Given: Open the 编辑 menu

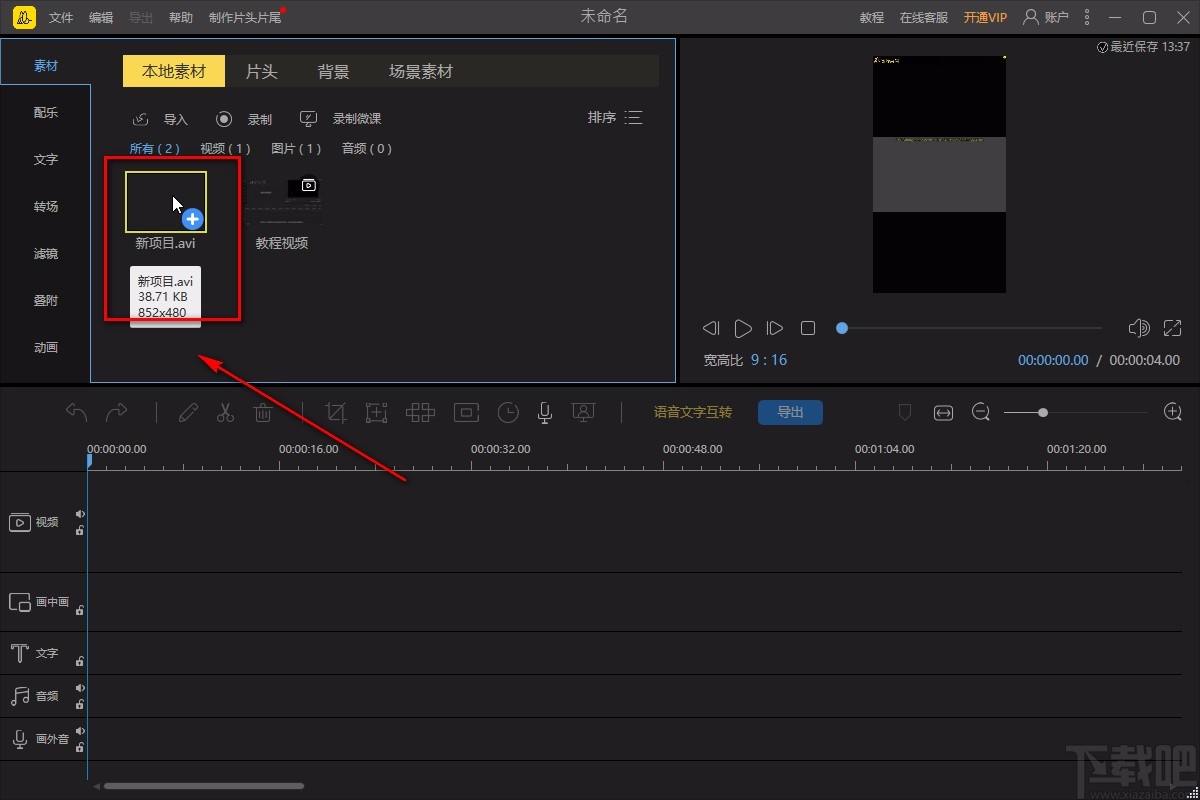Looking at the screenshot, I should (x=101, y=18).
